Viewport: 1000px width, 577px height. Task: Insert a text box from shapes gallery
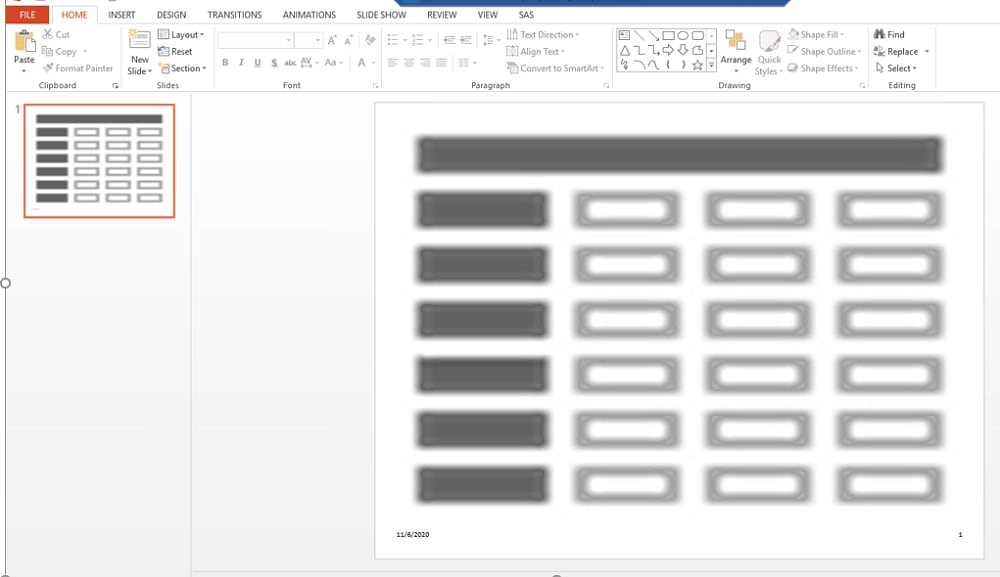625,35
